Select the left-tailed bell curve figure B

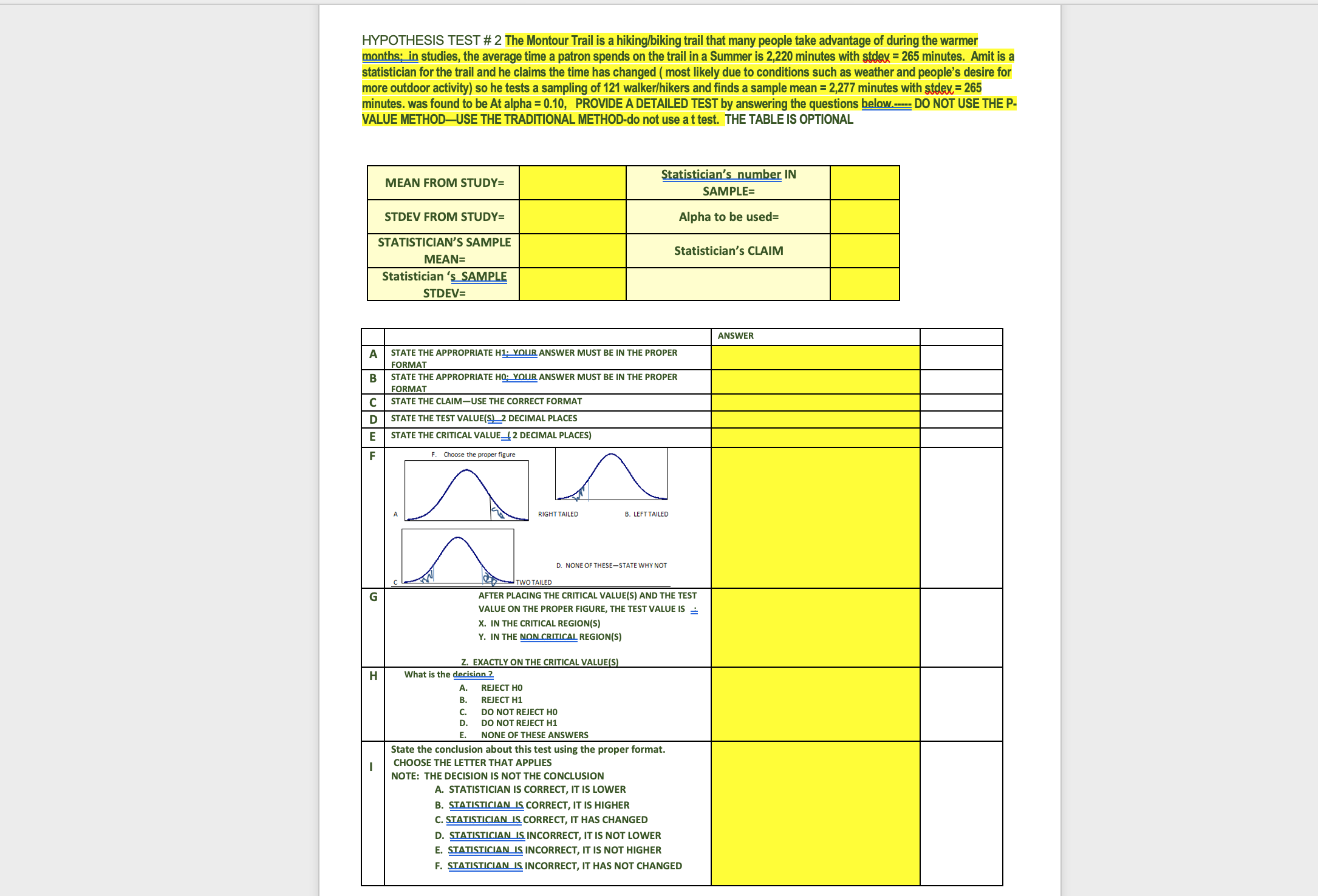coord(611,475)
